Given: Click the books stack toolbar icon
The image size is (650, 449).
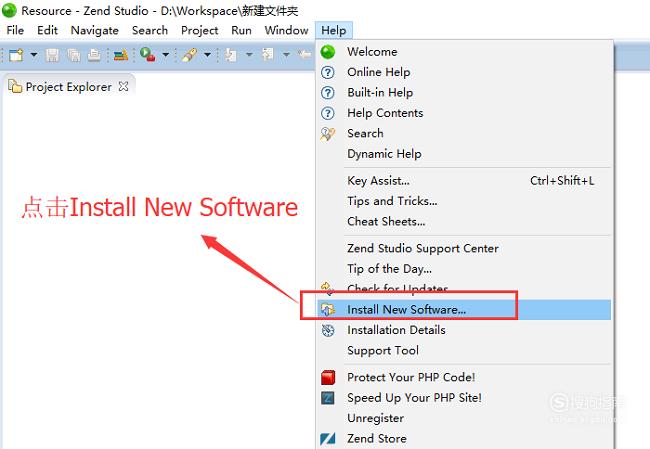Looking at the screenshot, I should click(x=121, y=55).
